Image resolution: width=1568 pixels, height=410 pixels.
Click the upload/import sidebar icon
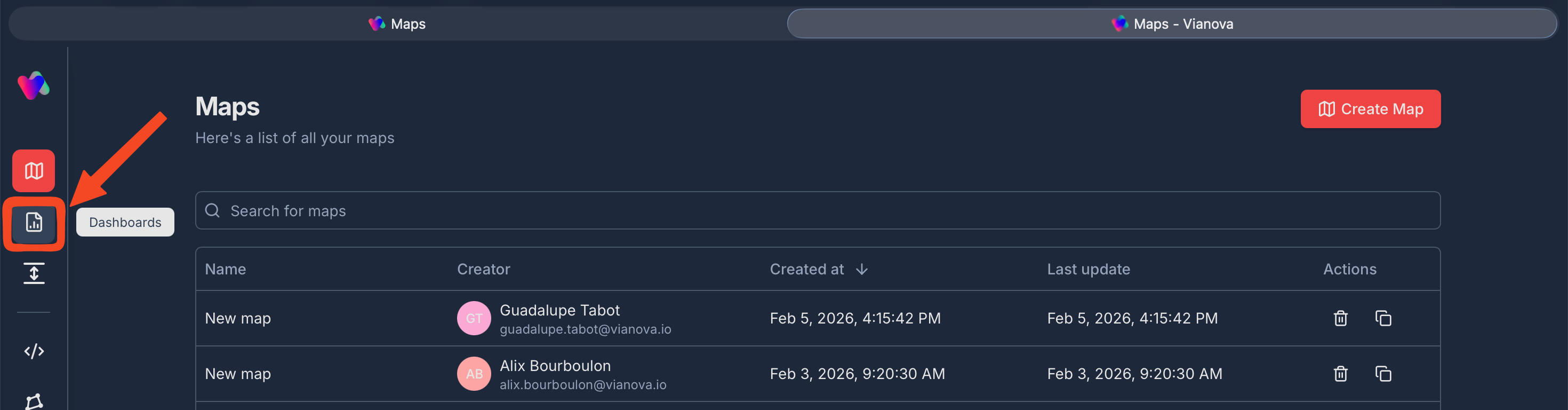point(34,273)
